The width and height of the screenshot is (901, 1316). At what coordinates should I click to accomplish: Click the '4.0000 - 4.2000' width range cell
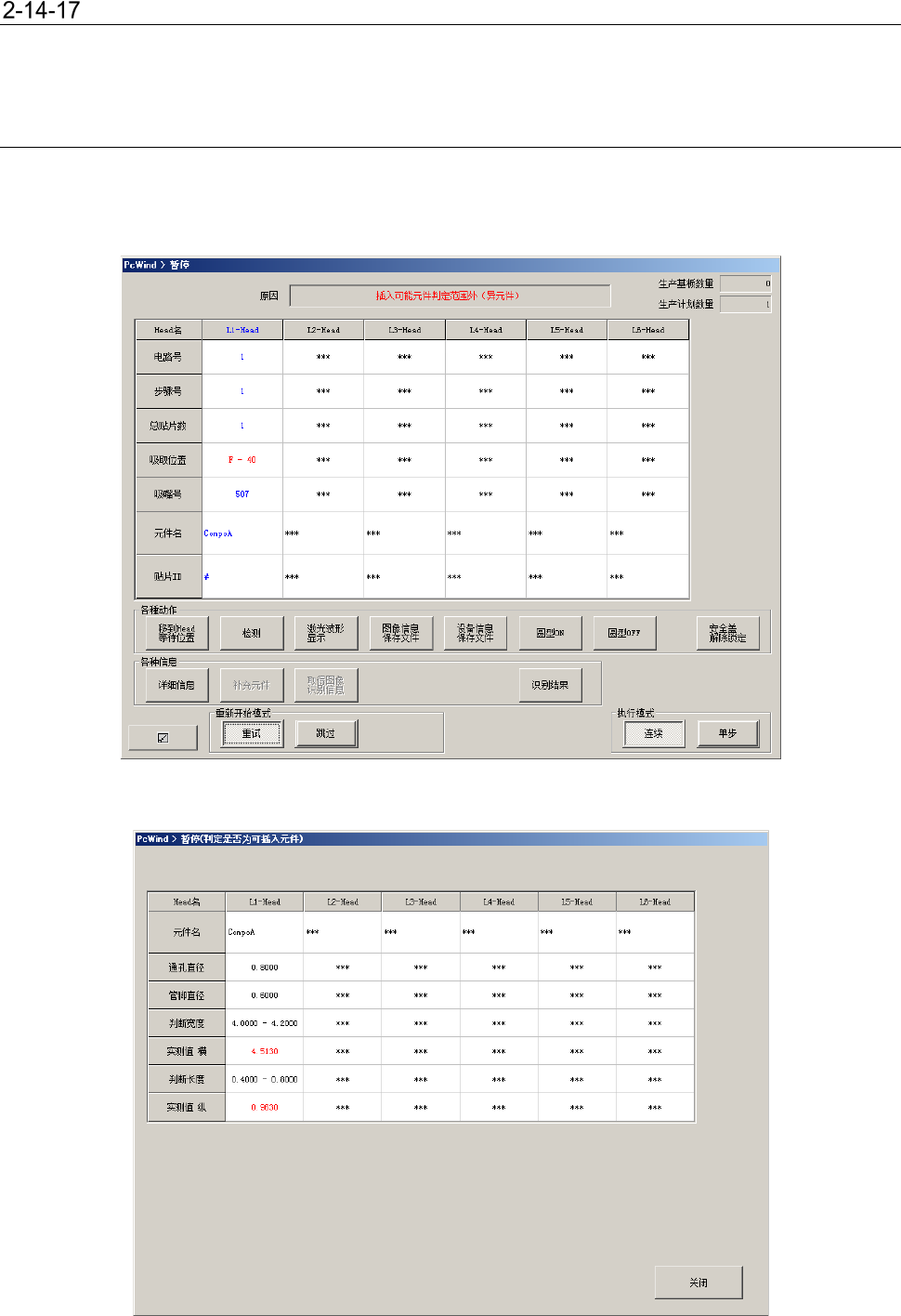(x=265, y=1023)
